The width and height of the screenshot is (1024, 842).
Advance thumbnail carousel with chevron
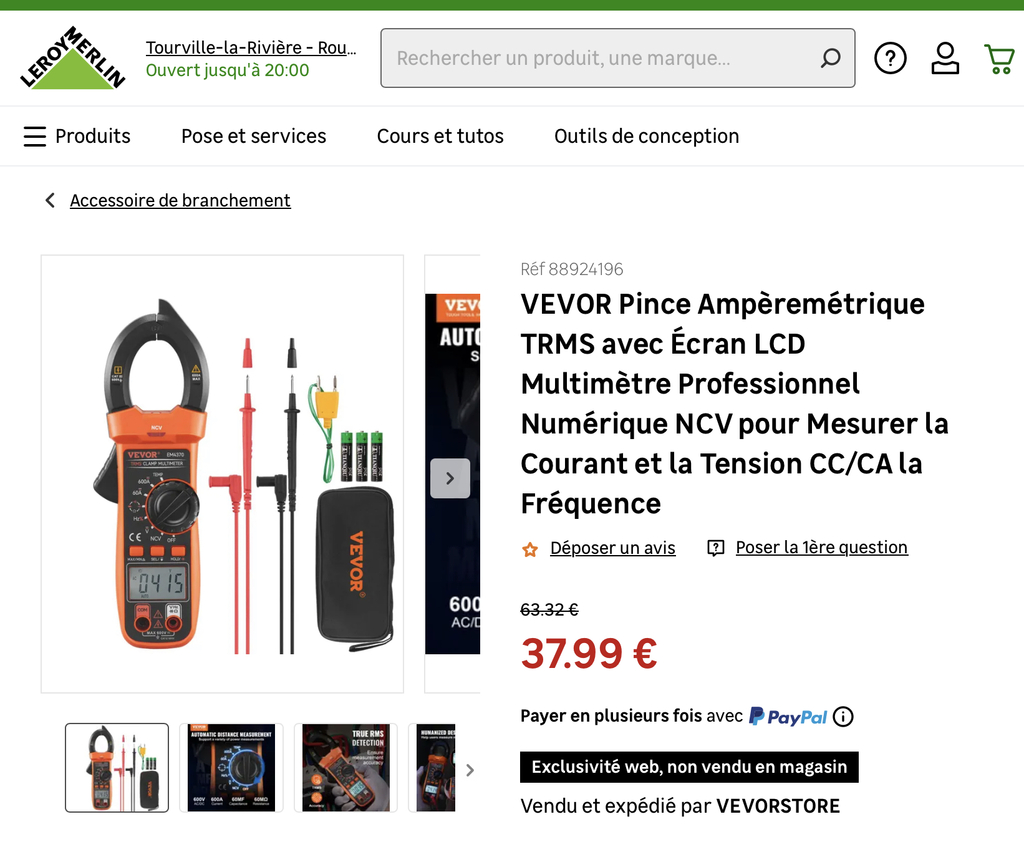click(470, 770)
